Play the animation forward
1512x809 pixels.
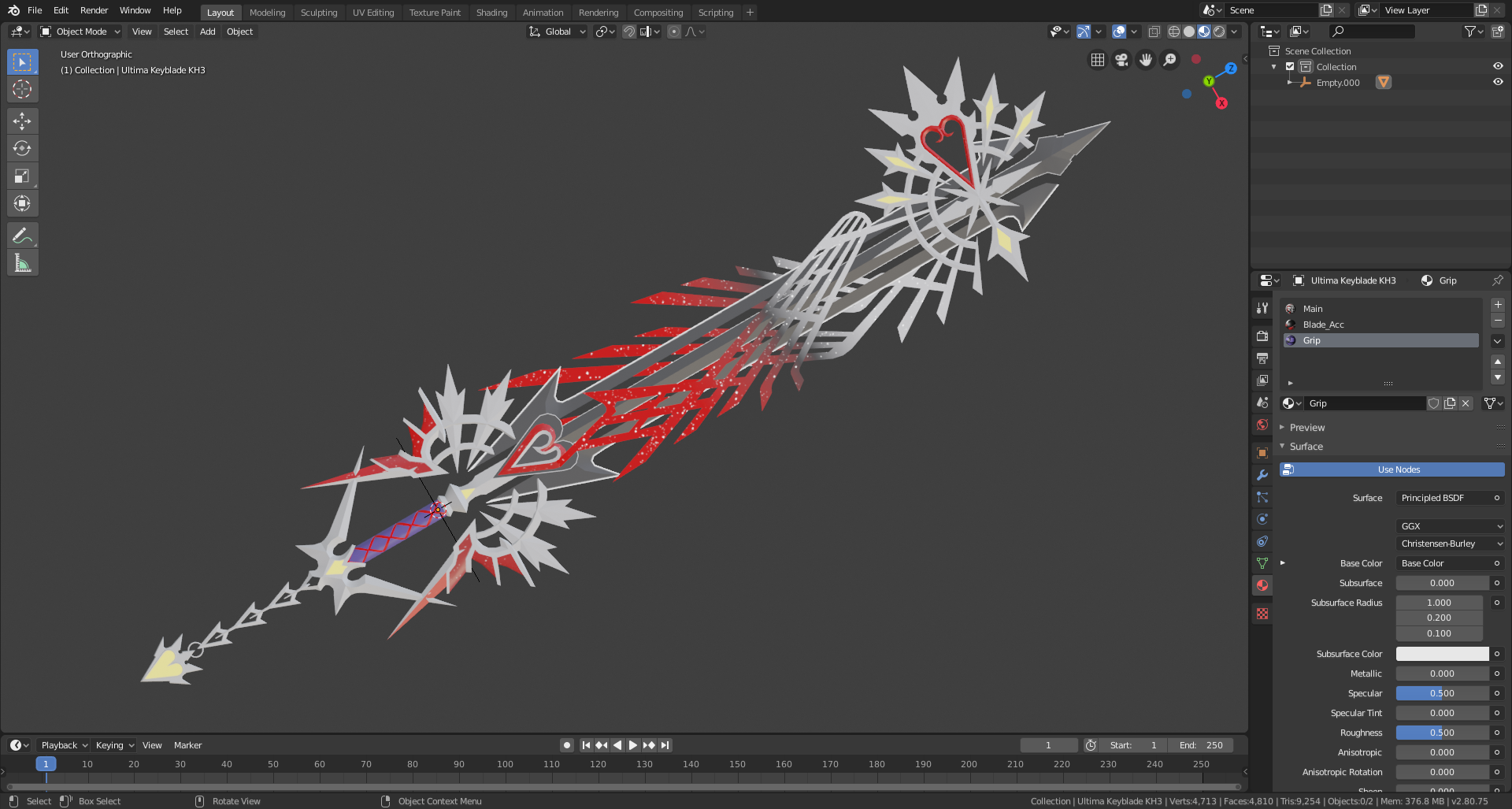coord(633,745)
